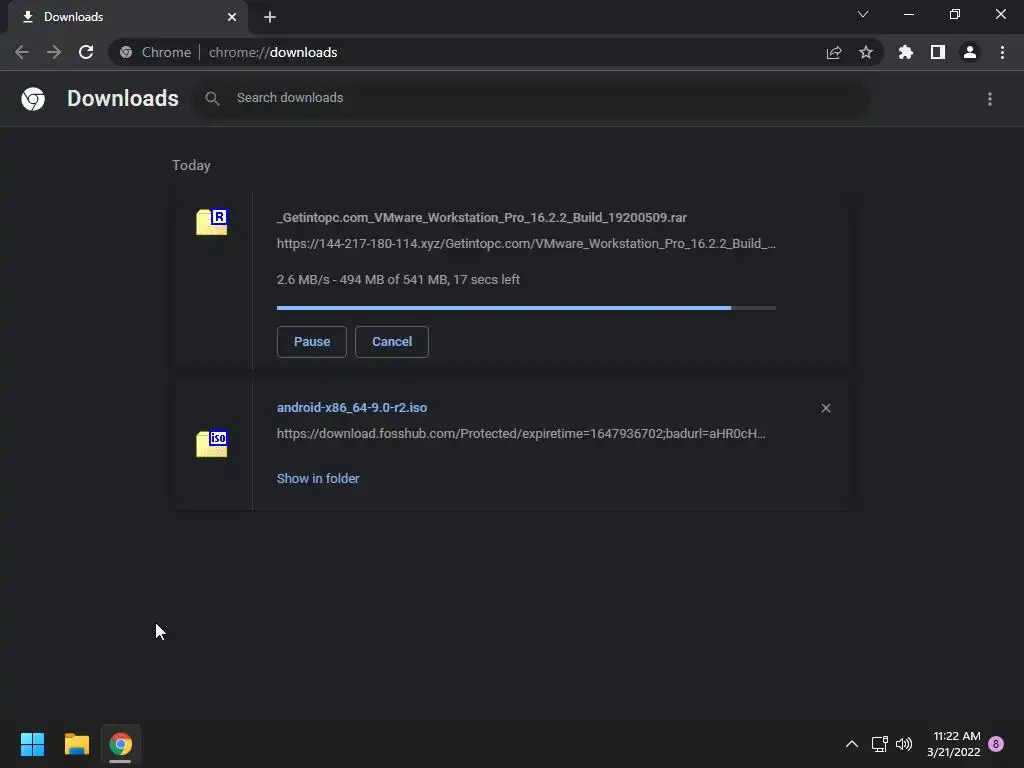Close the Downloads tab

click(x=232, y=17)
